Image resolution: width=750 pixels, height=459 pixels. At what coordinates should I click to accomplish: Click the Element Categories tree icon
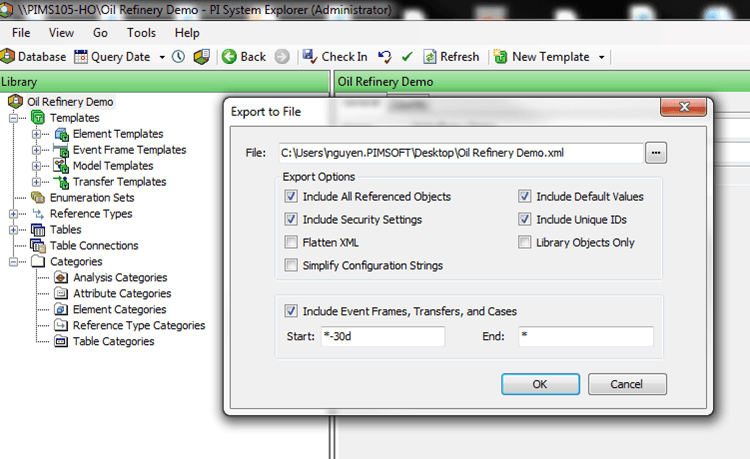click(x=61, y=309)
